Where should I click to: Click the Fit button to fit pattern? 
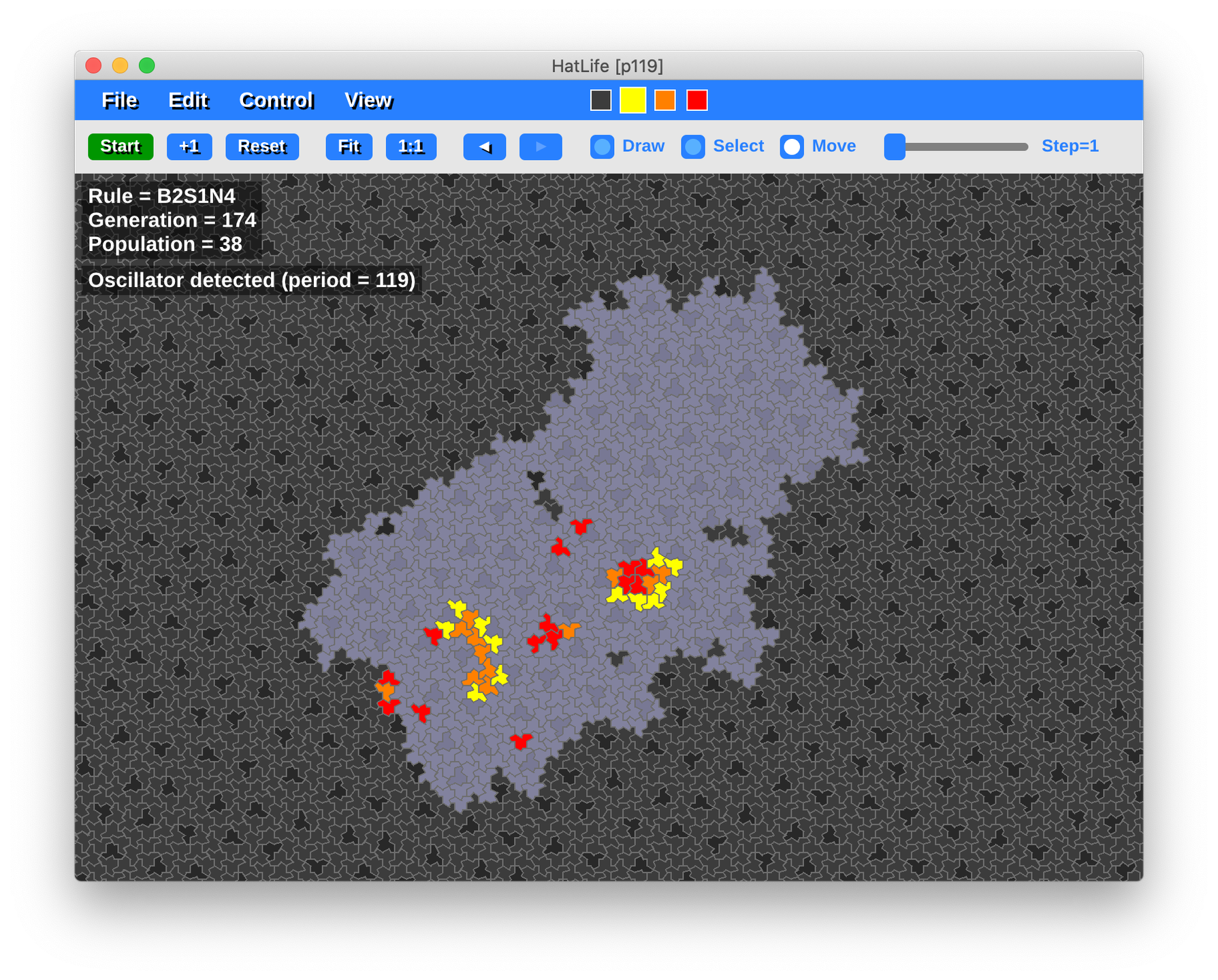click(349, 146)
